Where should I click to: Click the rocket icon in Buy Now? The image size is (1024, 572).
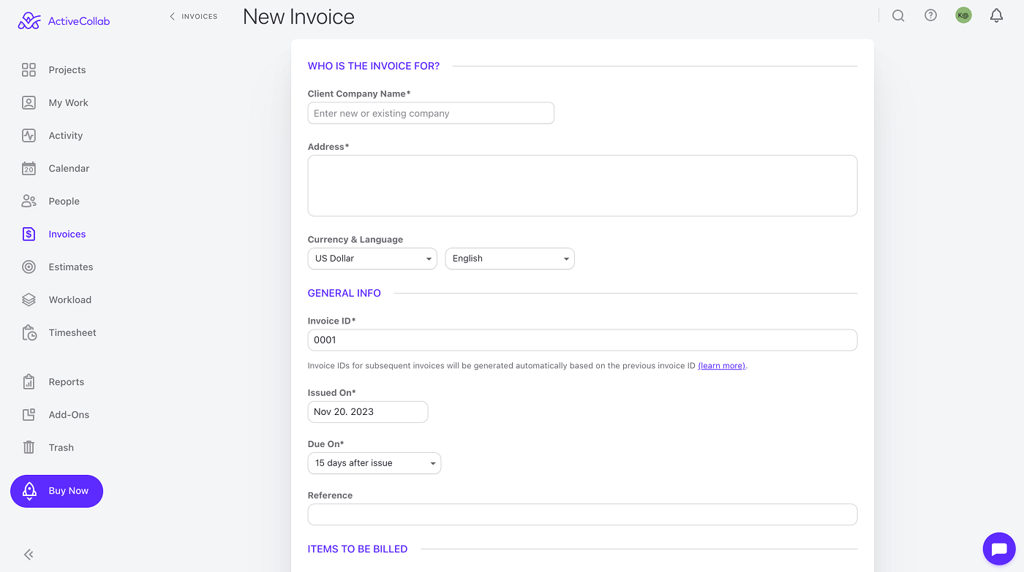click(x=29, y=491)
